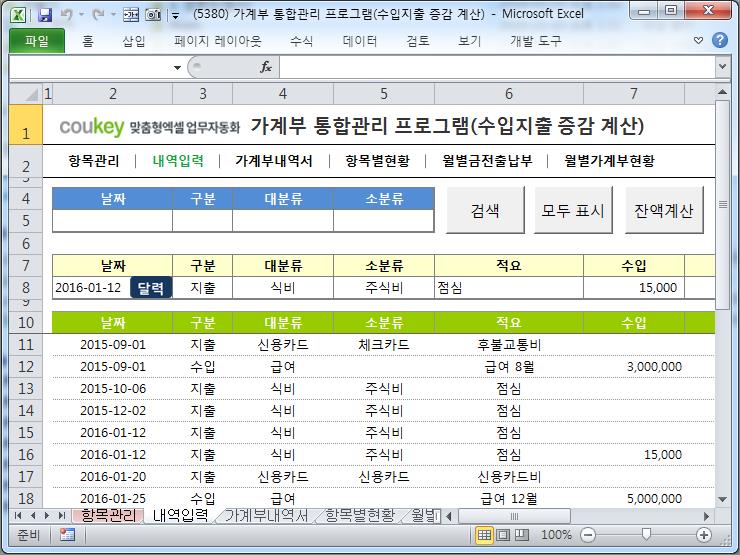The height and width of the screenshot is (555, 740).
Task: Expand the Name Box dropdown
Action: coord(177,67)
